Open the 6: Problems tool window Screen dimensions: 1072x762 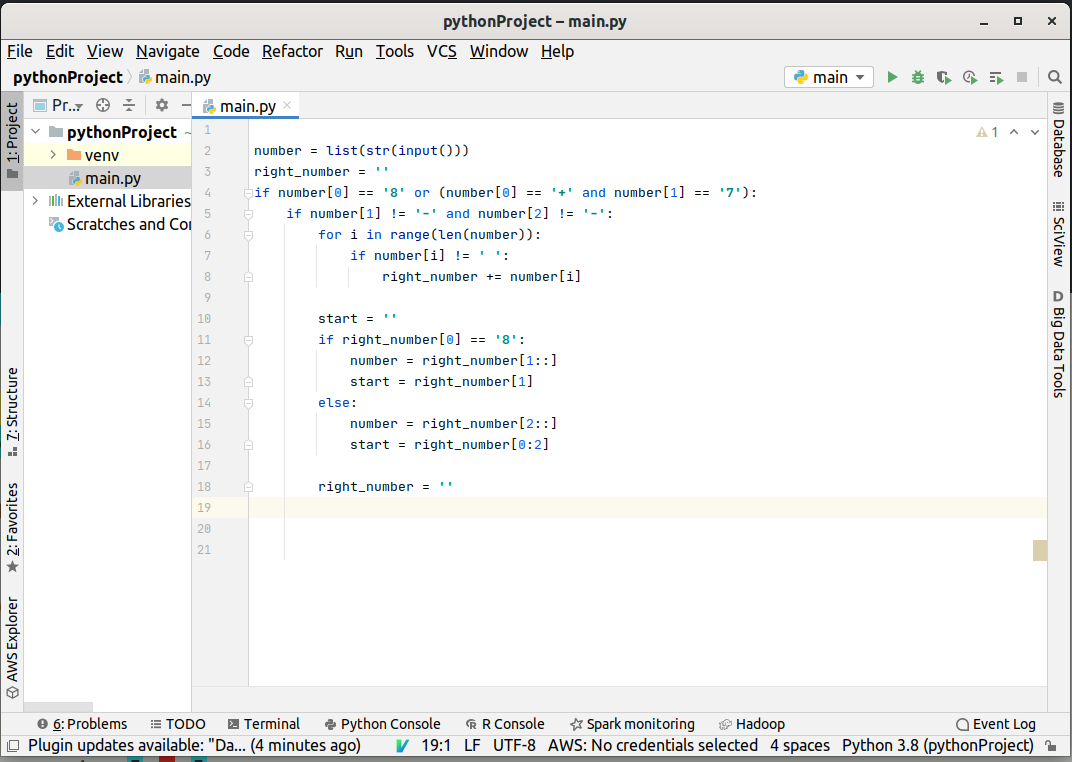pyautogui.click(x=82, y=724)
